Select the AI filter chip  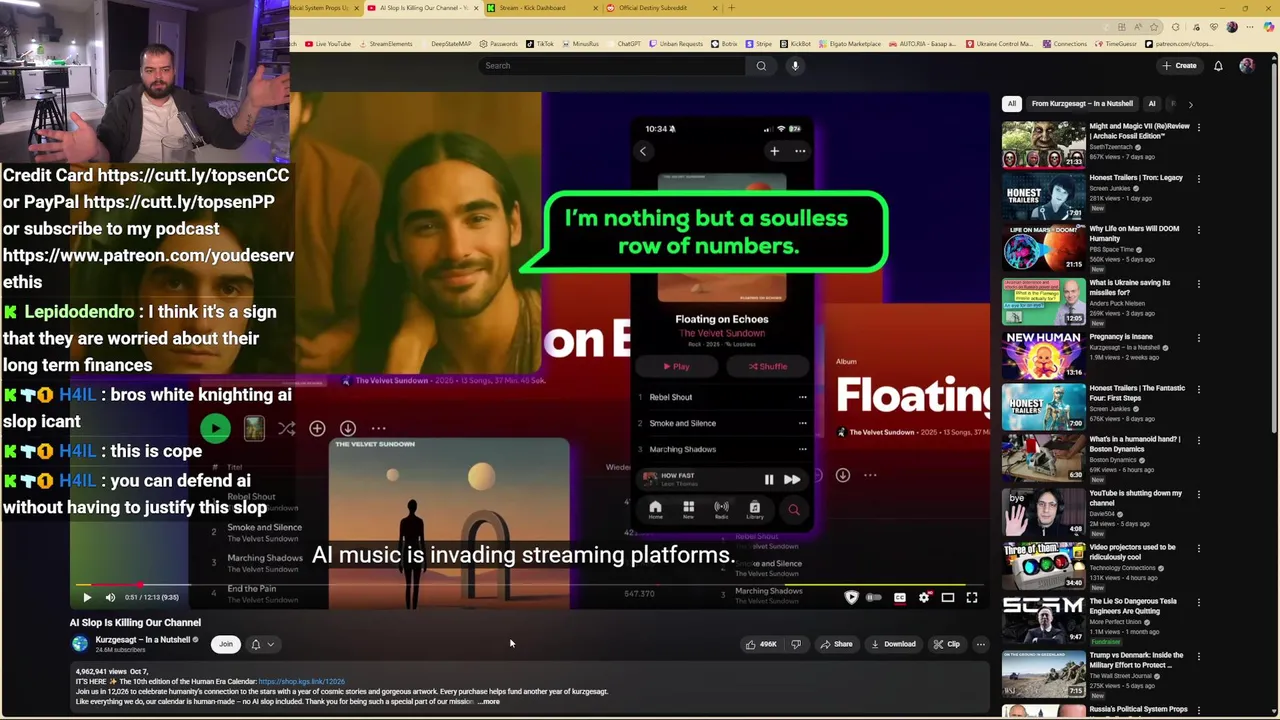1152,104
